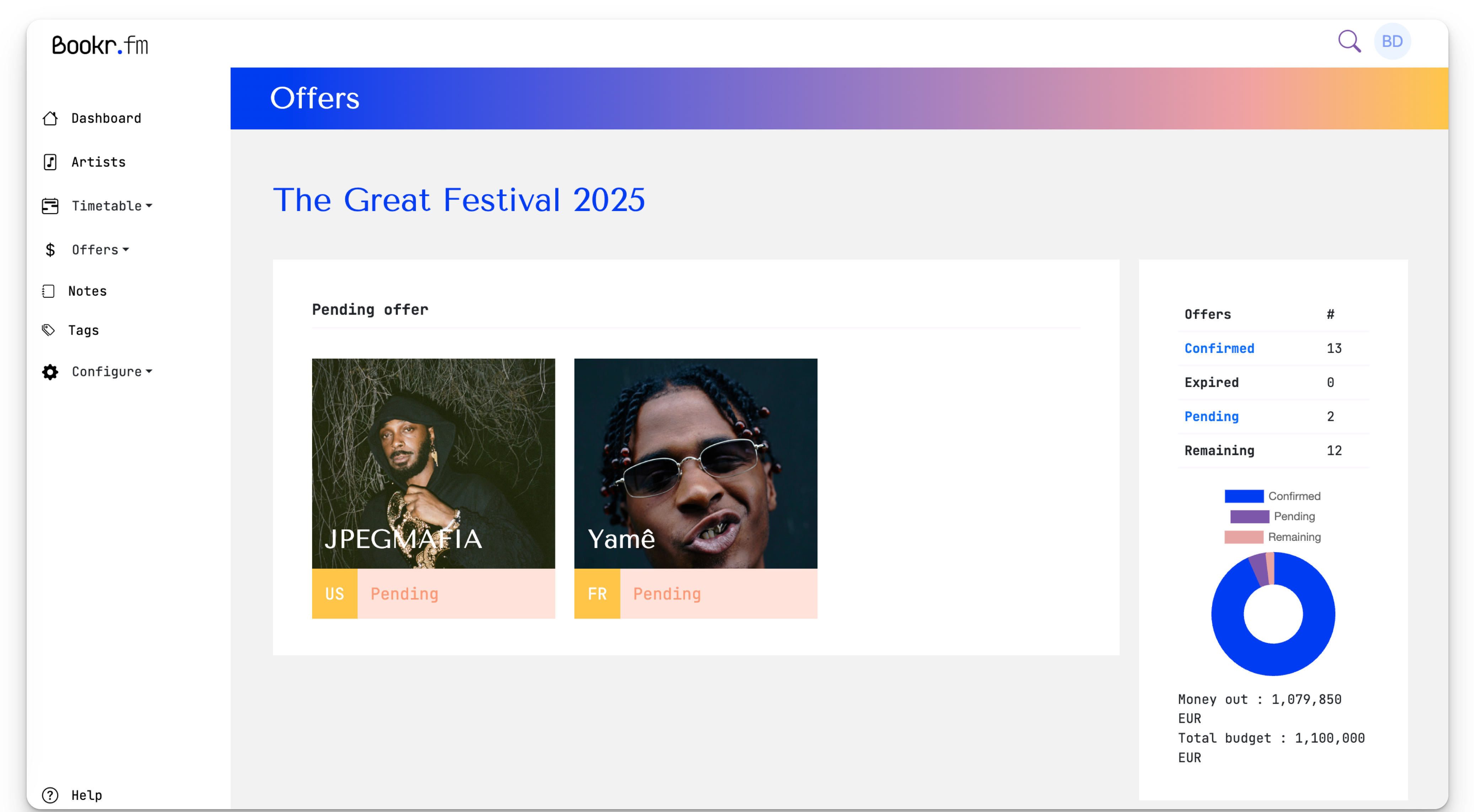Click the Offers dollar sign icon
The image size is (1474, 812).
point(50,250)
